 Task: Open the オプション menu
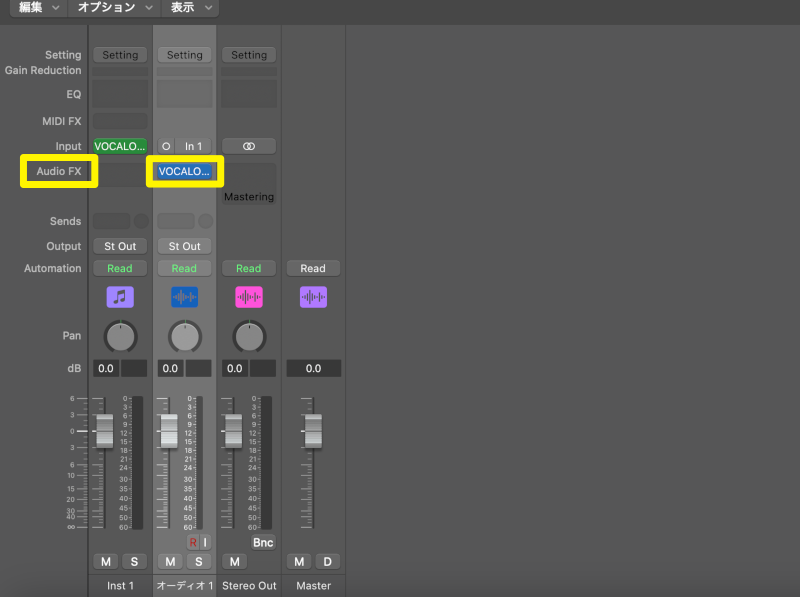point(114,8)
